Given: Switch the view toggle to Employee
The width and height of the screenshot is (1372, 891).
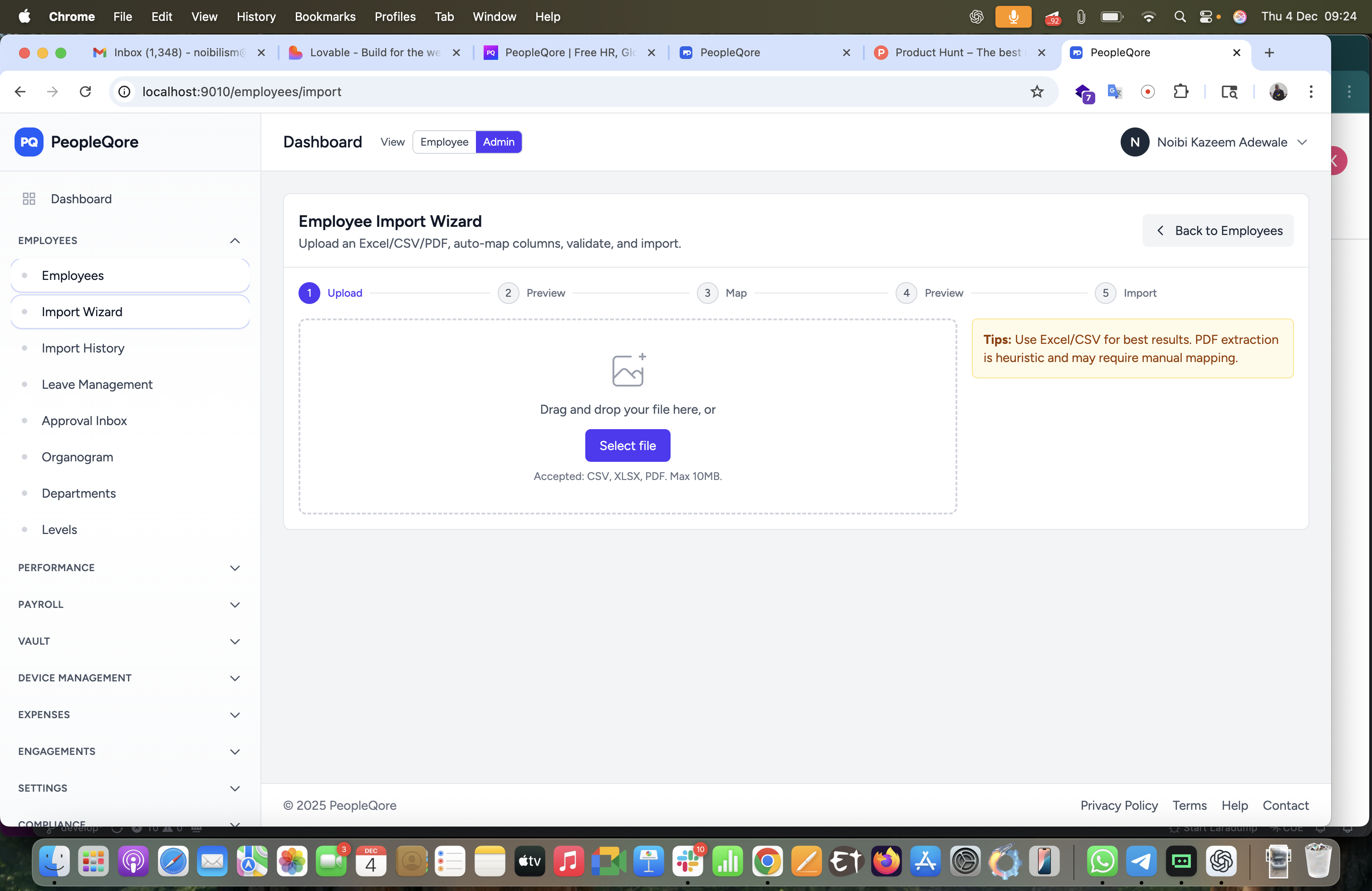Looking at the screenshot, I should pyautogui.click(x=444, y=142).
